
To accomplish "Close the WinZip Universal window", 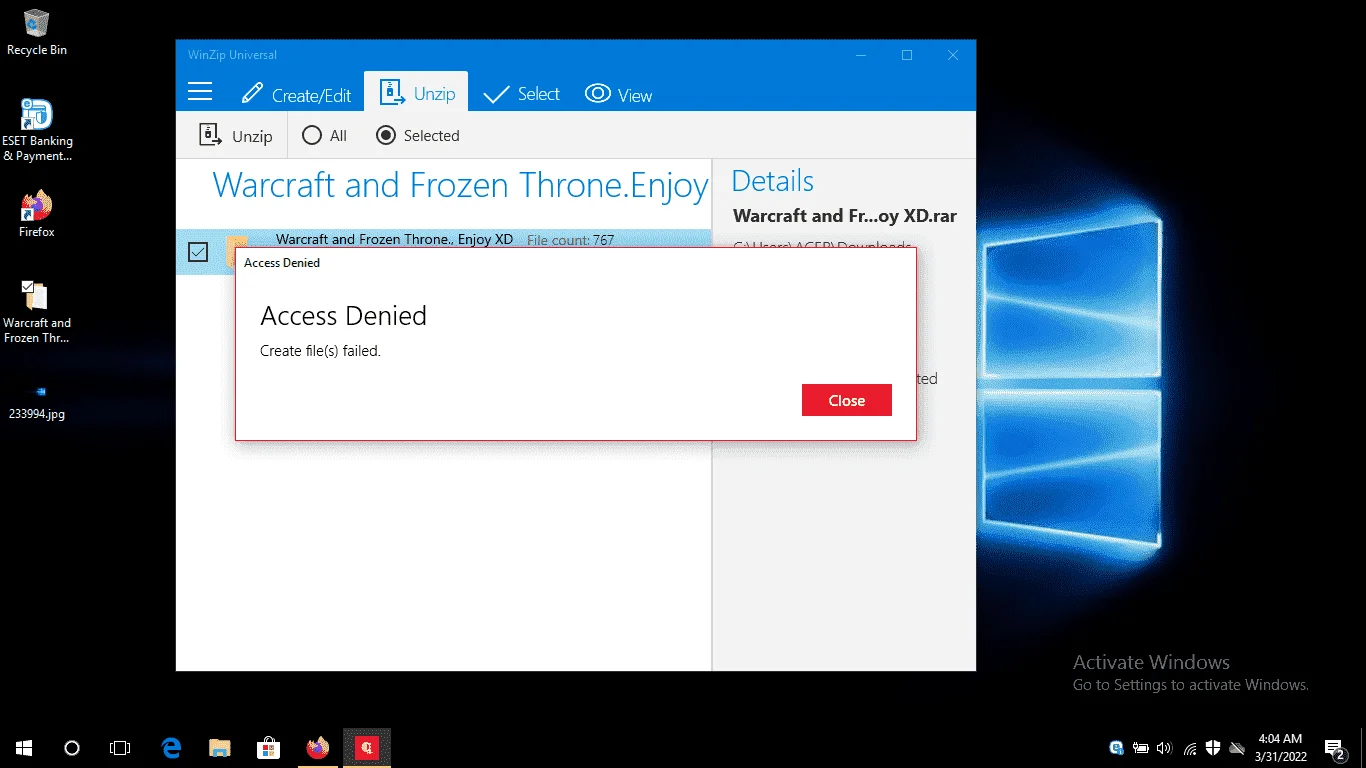I will click(x=953, y=55).
